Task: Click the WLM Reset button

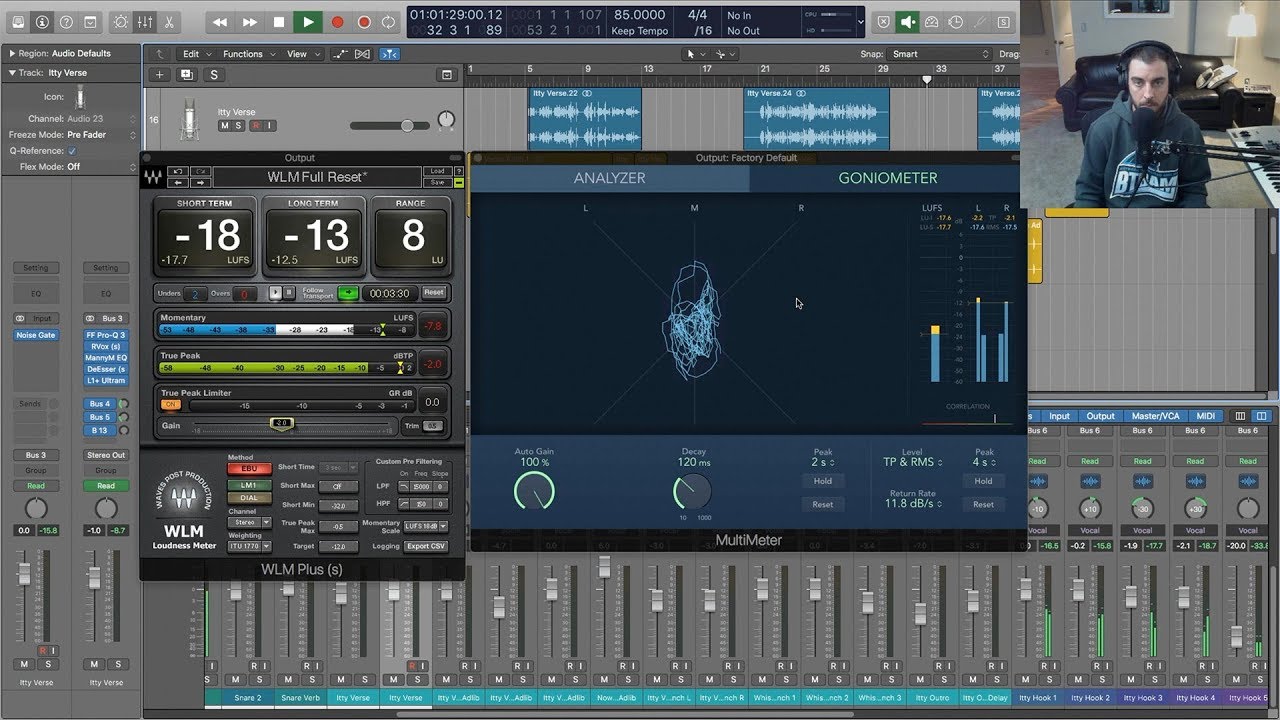Action: pyautogui.click(x=433, y=293)
